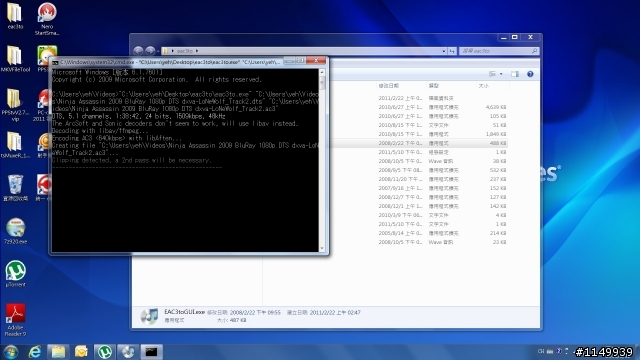This screenshot has width=640, height=360.
Task: Launch Internet Explorer from the taskbar
Action: click(x=35, y=352)
